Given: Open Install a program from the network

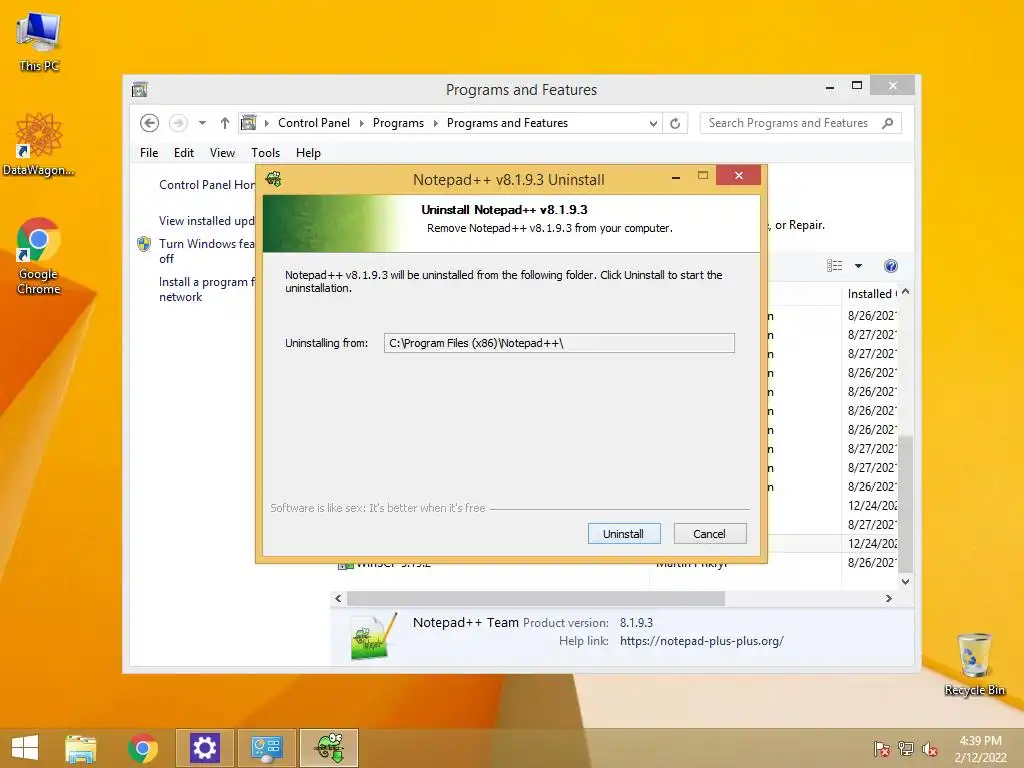Looking at the screenshot, I should [207, 289].
